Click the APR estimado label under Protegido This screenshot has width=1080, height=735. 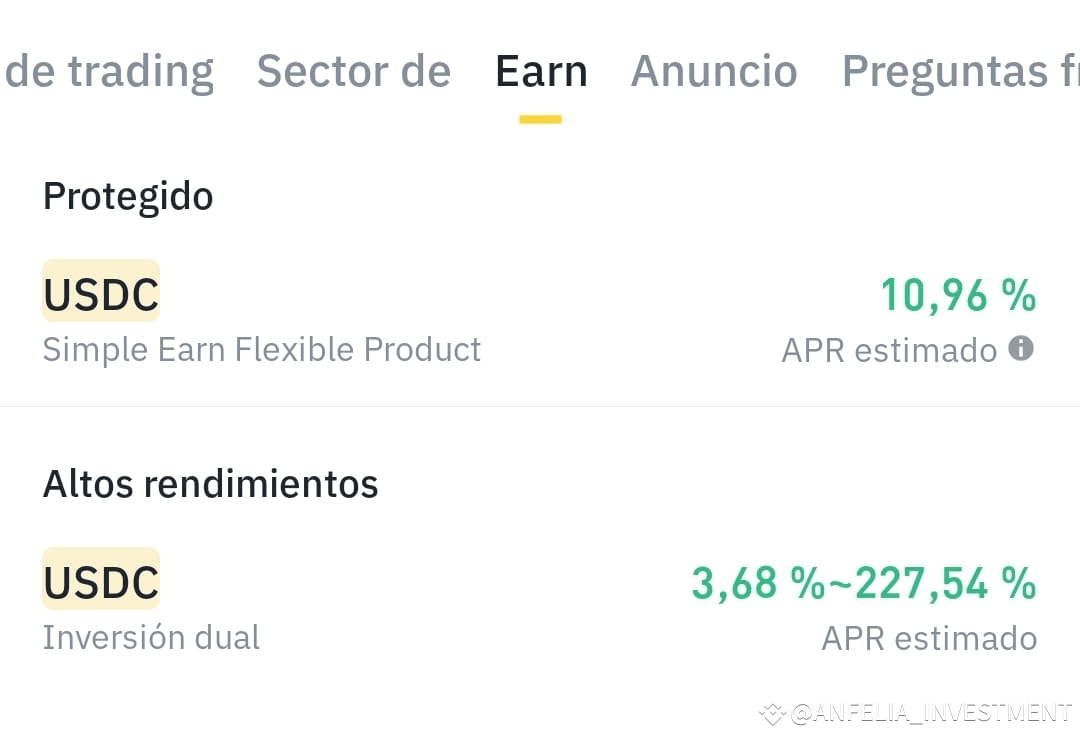(890, 349)
